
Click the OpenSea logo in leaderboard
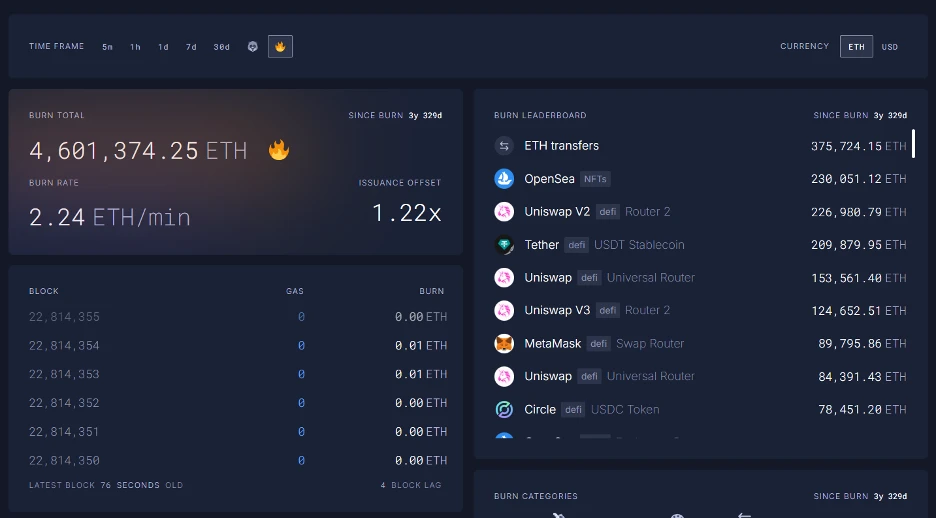[504, 179]
